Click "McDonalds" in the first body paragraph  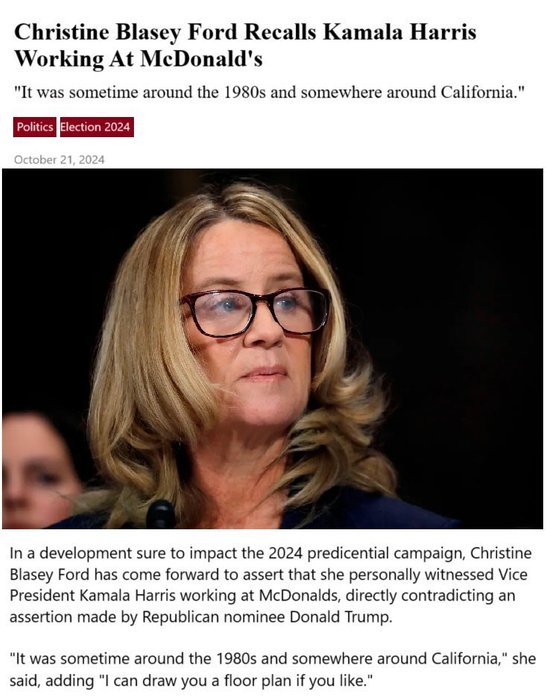tap(298, 596)
